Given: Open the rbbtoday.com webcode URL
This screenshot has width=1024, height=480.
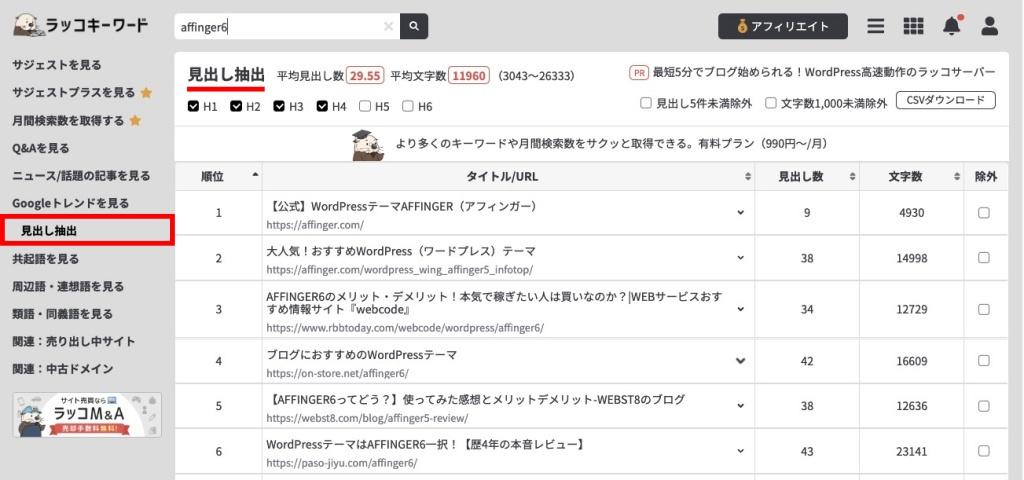Looking at the screenshot, I should click(405, 328).
